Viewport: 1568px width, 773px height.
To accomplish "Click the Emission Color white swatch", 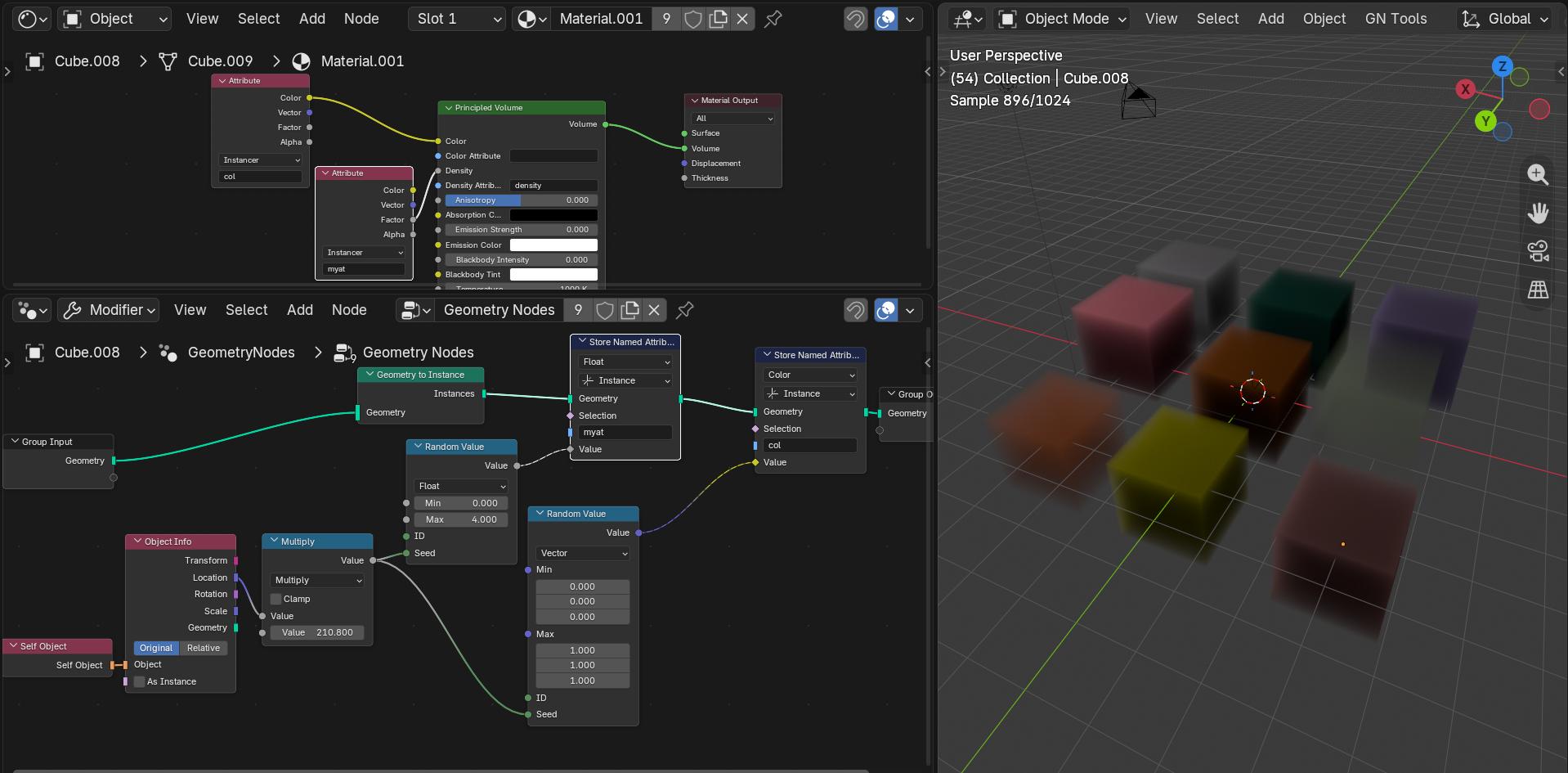I will [x=553, y=245].
